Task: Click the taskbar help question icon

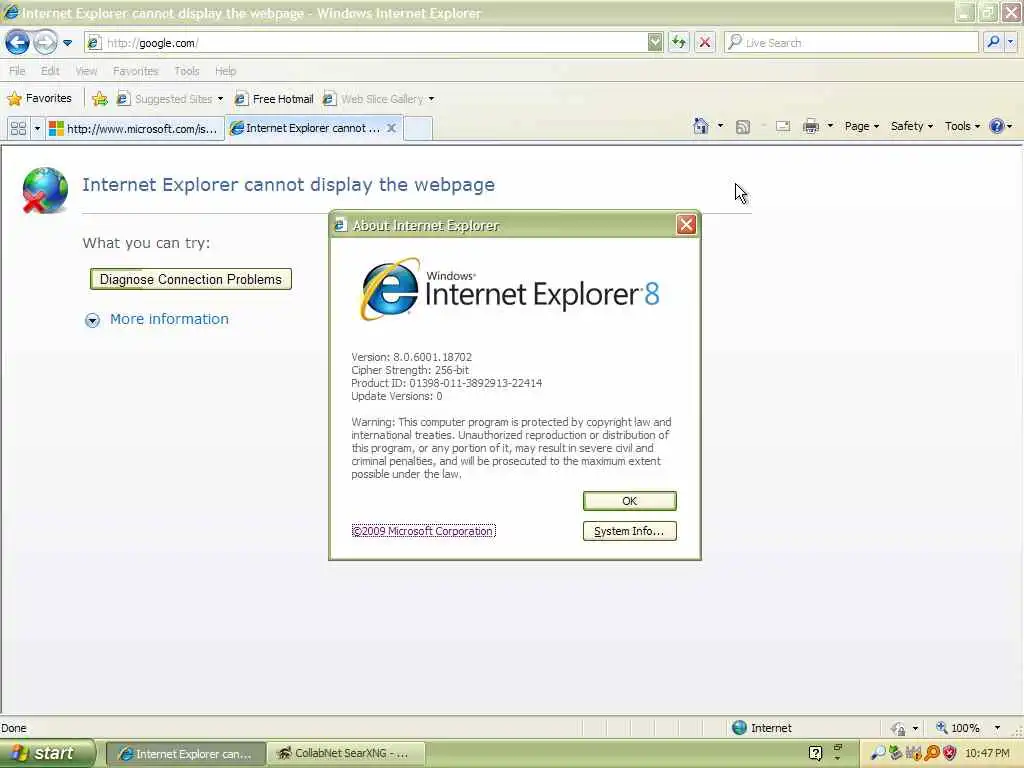Action: [x=815, y=754]
